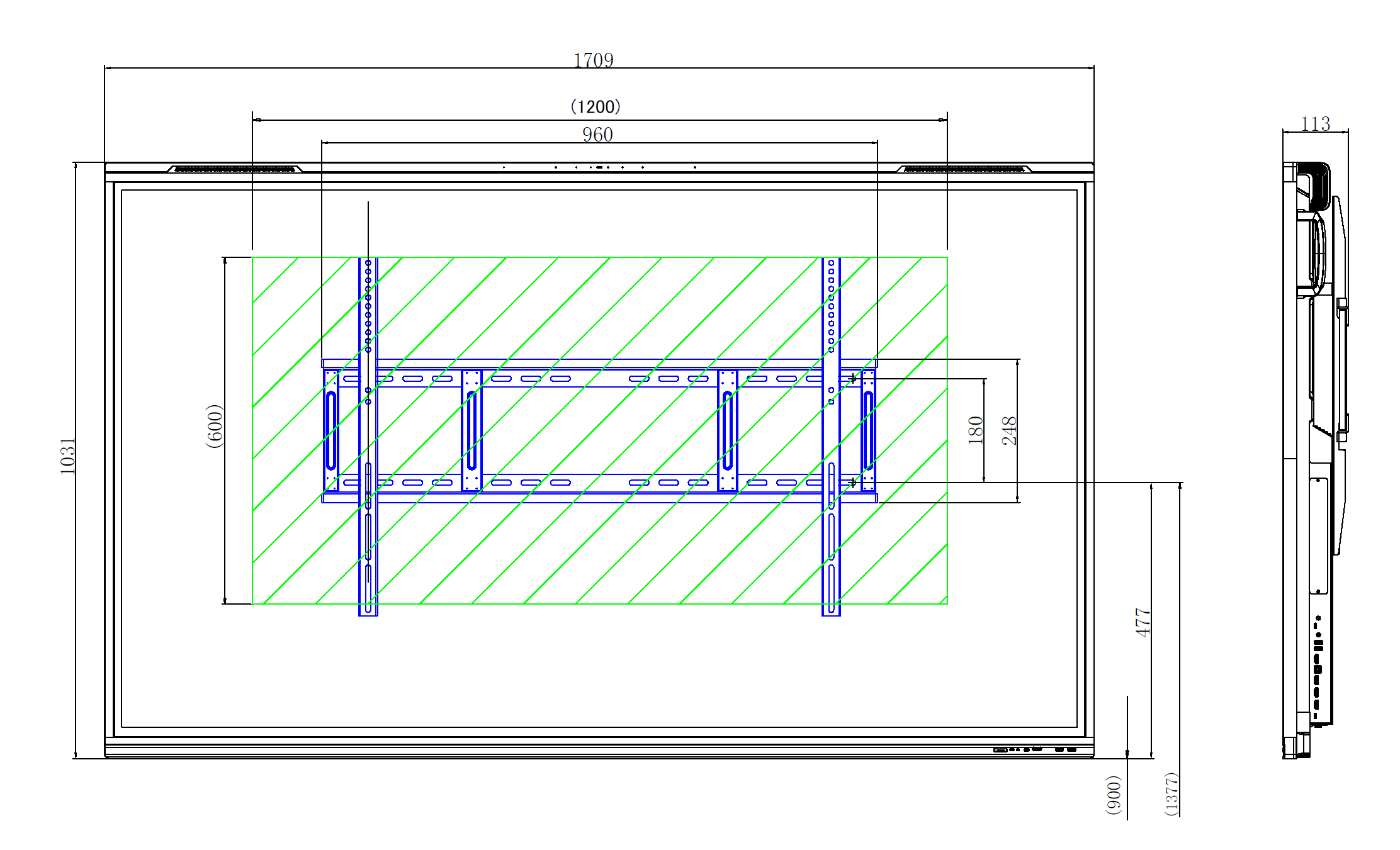Click the 1709 overall width dimension
Screen dimensions: 1400x850
[x=593, y=60]
